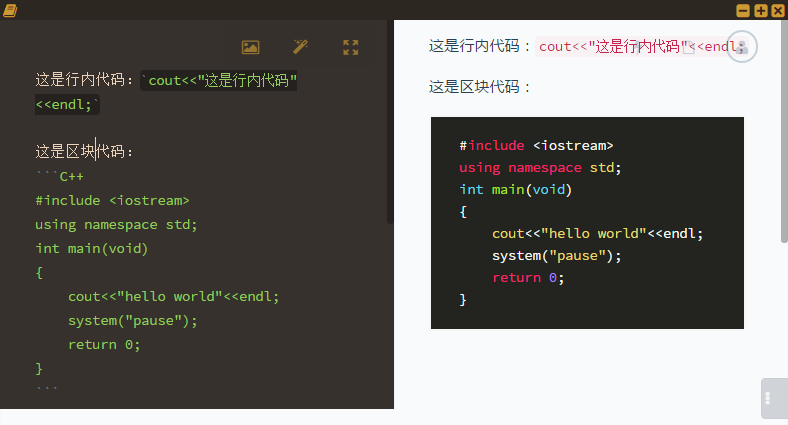Click '#include <iostream>' in the editor
The image size is (788, 425).
[112, 200]
